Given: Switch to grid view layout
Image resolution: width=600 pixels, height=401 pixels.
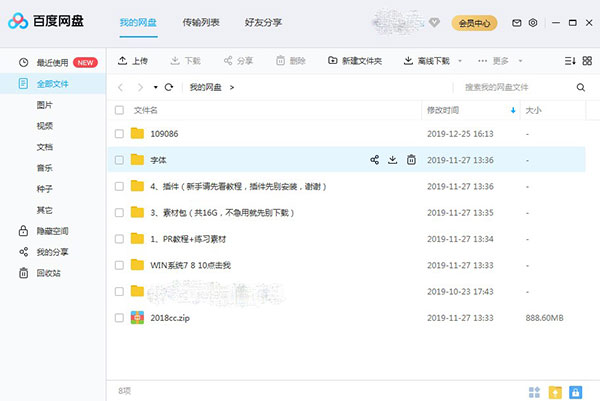Looking at the screenshot, I should click(534, 391).
